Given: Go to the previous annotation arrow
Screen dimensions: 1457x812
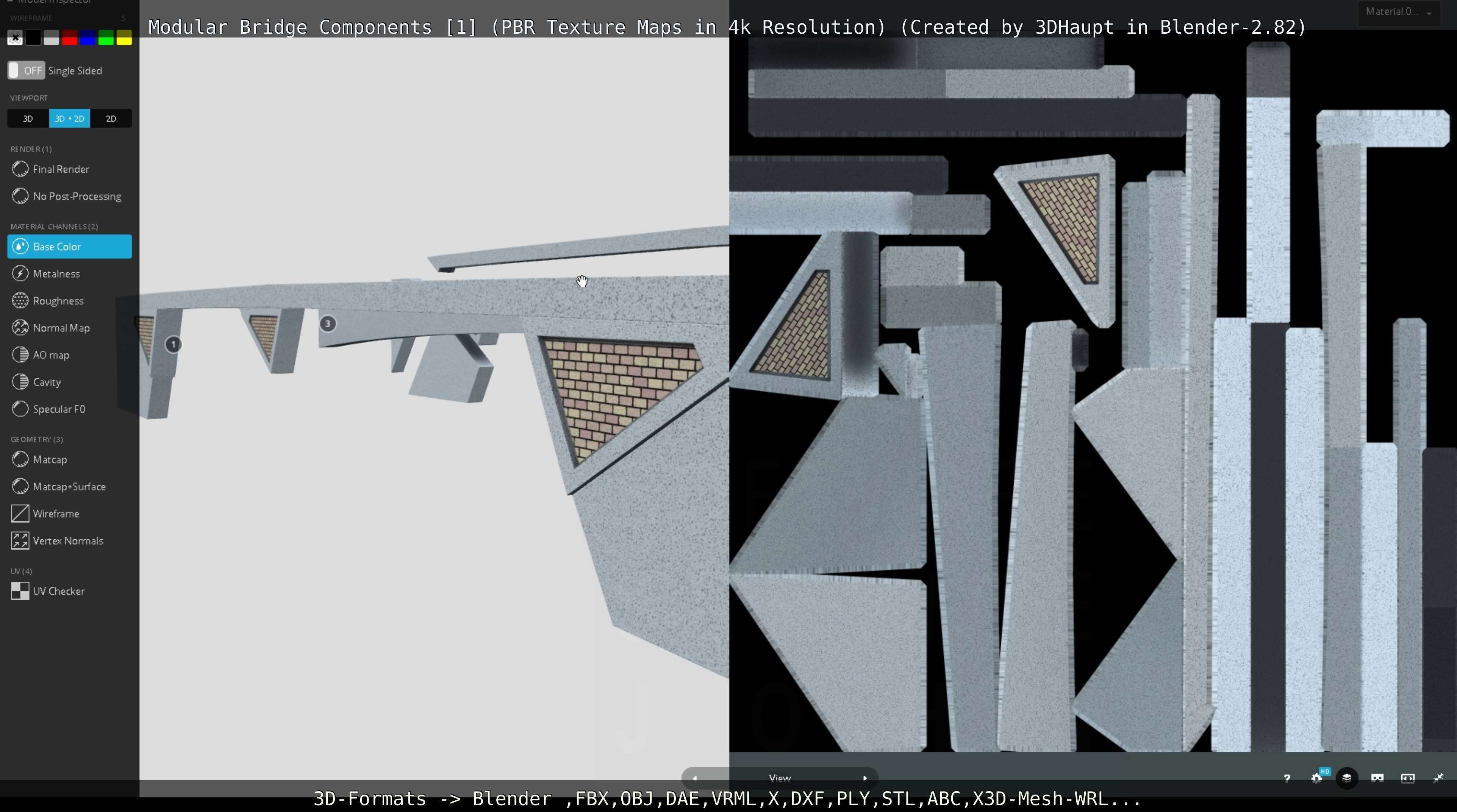Looking at the screenshot, I should tap(695, 779).
